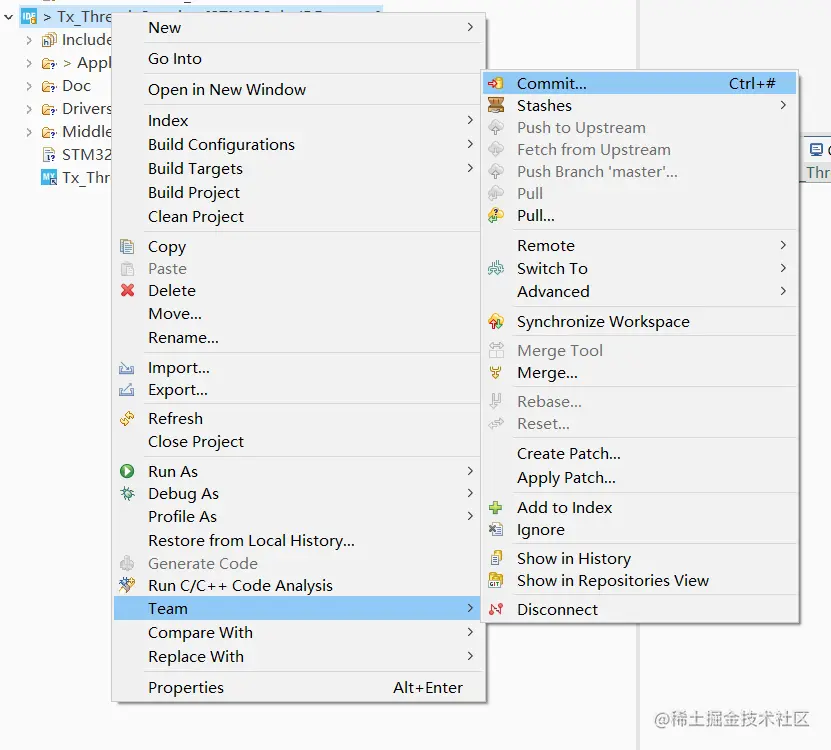Click the Show in History icon

(x=496, y=557)
